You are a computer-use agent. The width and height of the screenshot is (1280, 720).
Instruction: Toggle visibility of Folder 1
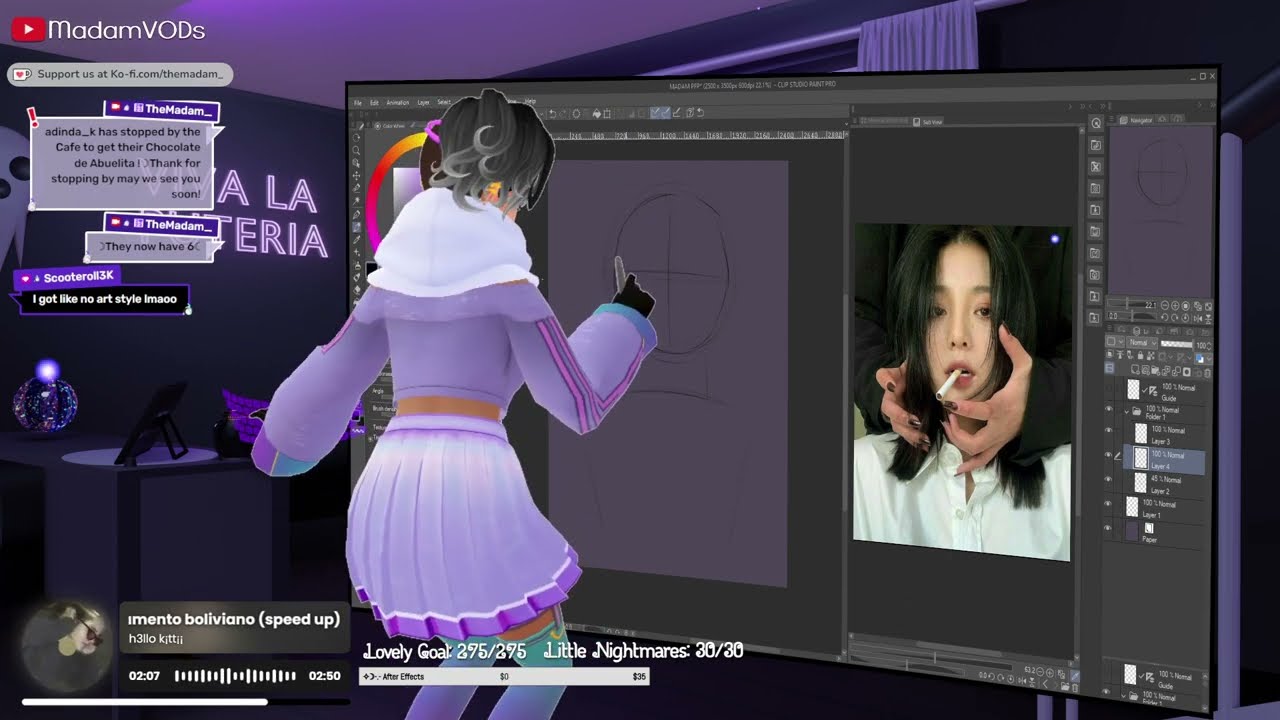click(x=1108, y=411)
